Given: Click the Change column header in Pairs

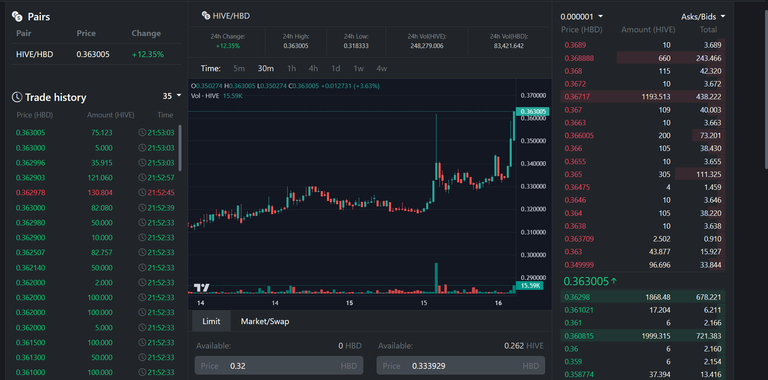Looking at the screenshot, I should [146, 33].
